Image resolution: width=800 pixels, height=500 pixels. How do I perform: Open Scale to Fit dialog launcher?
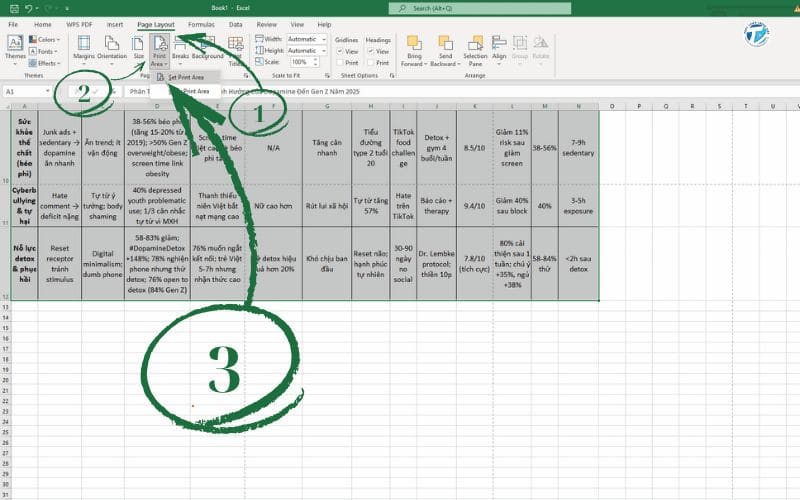327,76
